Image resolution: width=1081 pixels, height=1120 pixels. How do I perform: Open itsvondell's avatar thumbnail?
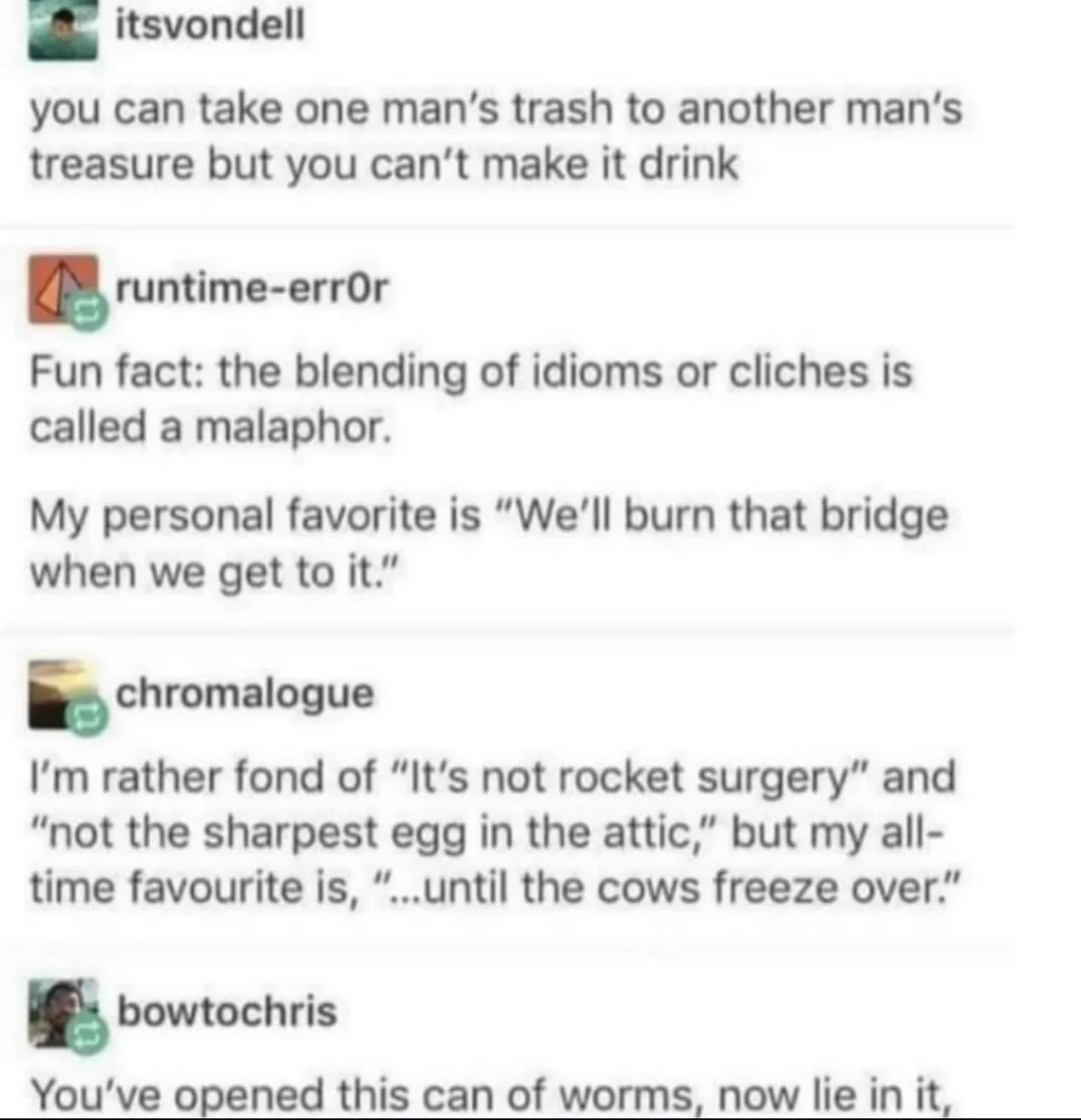63,31
